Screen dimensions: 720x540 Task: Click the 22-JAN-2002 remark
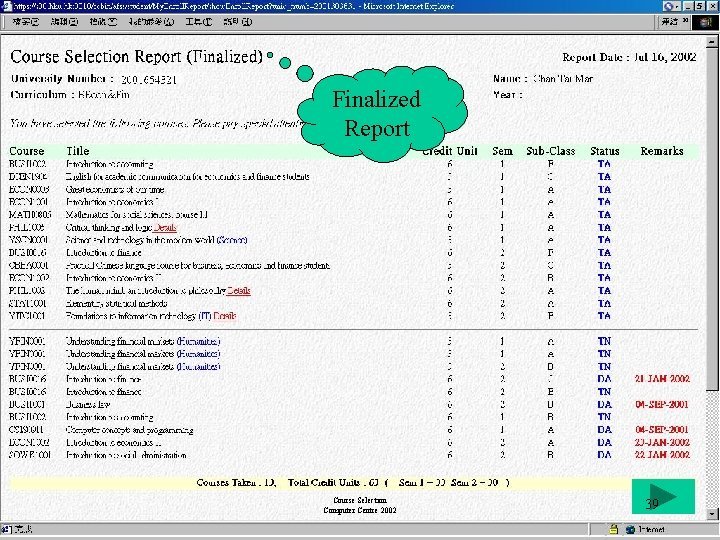click(662, 455)
